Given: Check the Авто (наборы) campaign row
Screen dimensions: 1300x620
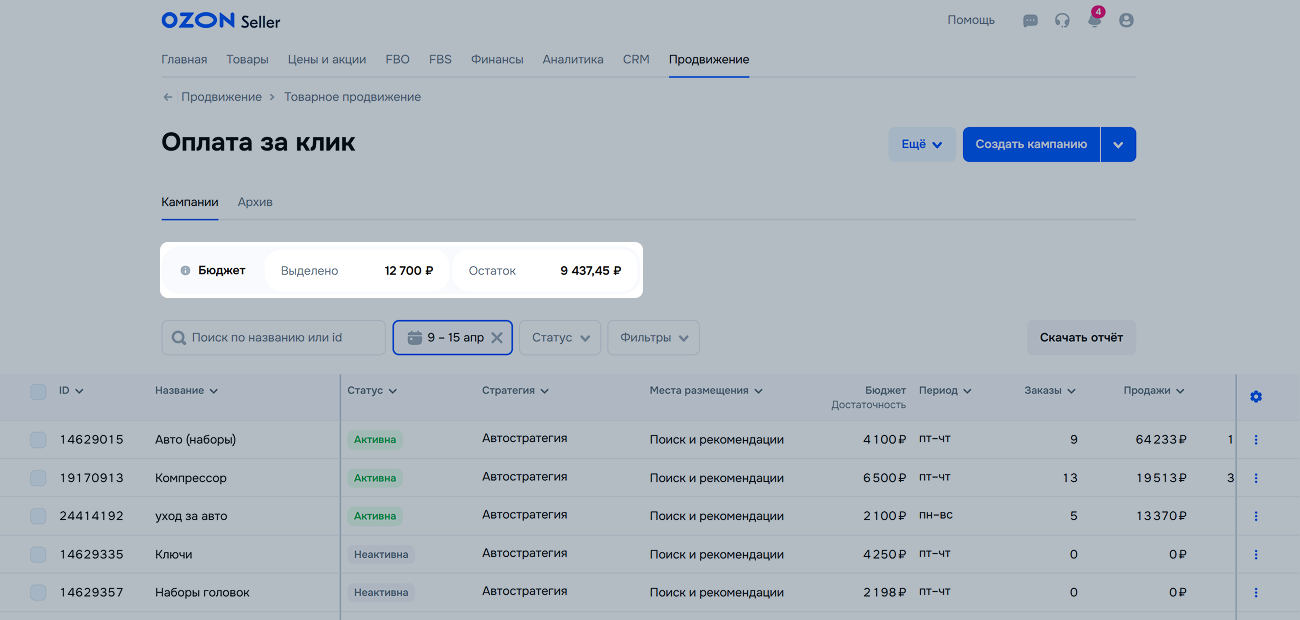Looking at the screenshot, I should tap(38, 440).
